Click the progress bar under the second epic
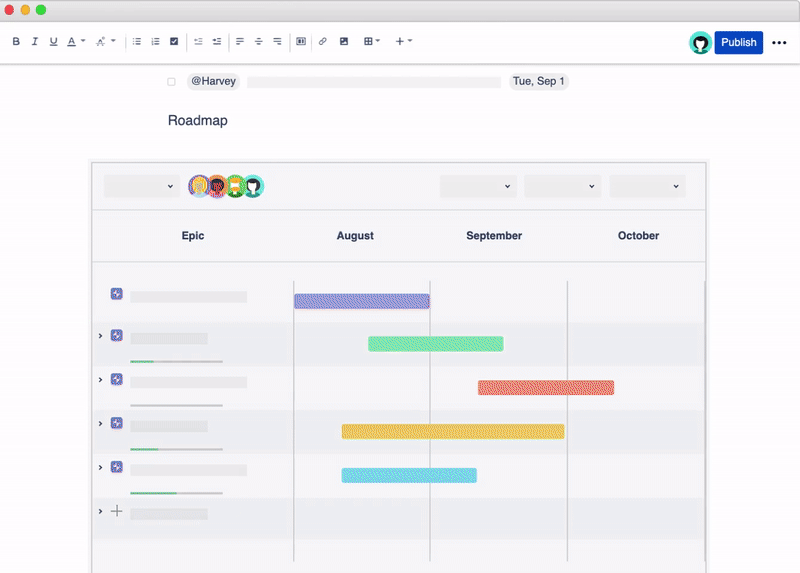Screen dimensions: 800x573 coord(177,362)
